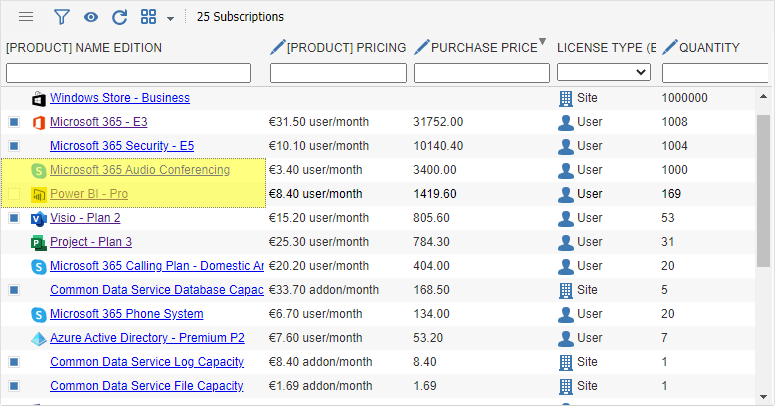775x406 pixels.
Task: Click the Visio Plan 2 product icon
Action: (x=39, y=218)
